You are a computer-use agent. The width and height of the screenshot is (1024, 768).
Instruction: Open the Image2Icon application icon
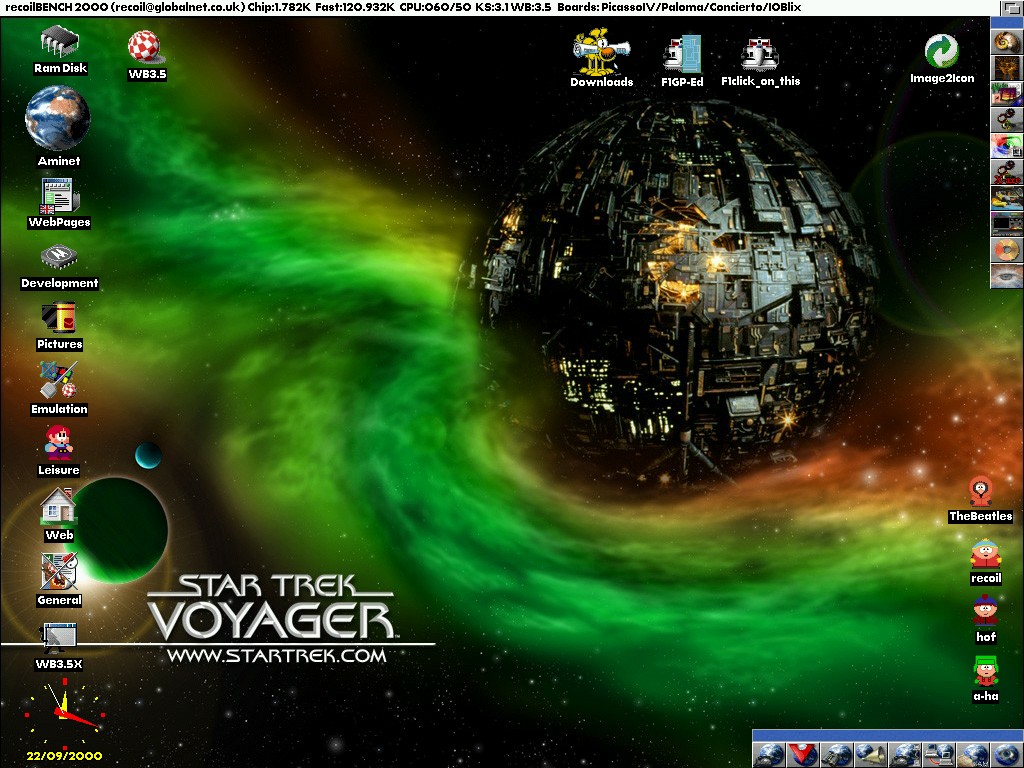coord(941,51)
